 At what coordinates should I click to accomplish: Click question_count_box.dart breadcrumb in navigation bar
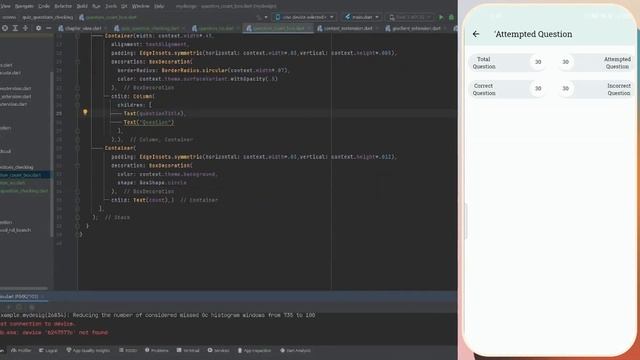click(x=107, y=17)
